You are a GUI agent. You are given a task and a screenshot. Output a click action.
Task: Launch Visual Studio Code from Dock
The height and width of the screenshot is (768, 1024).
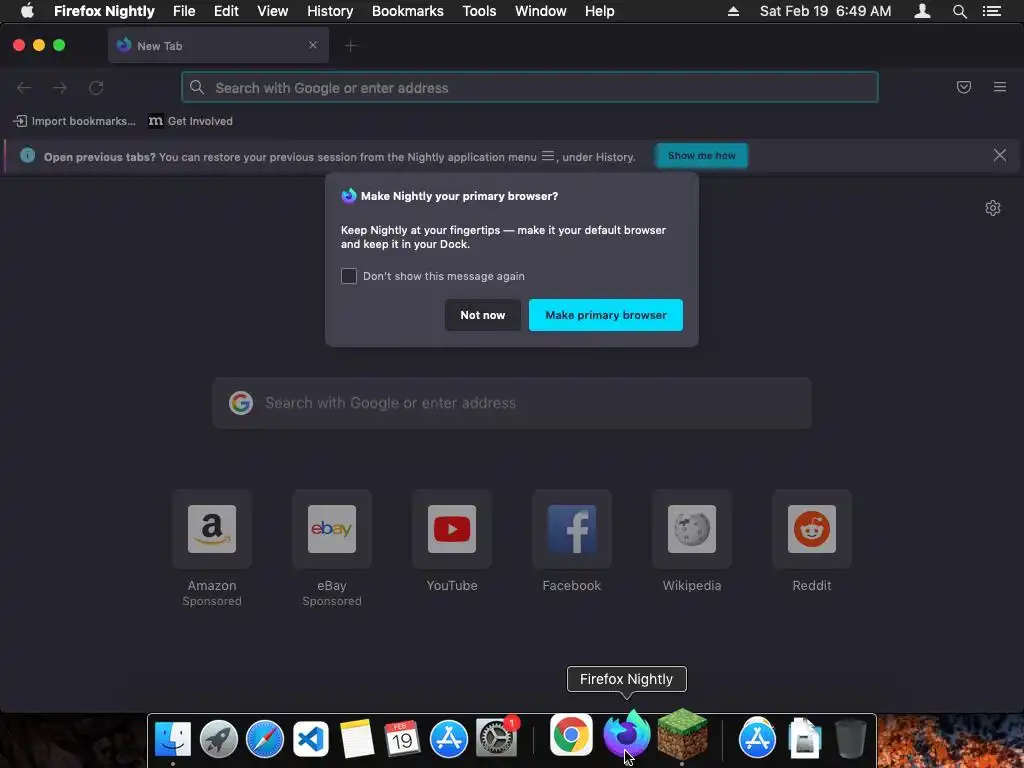click(x=310, y=739)
